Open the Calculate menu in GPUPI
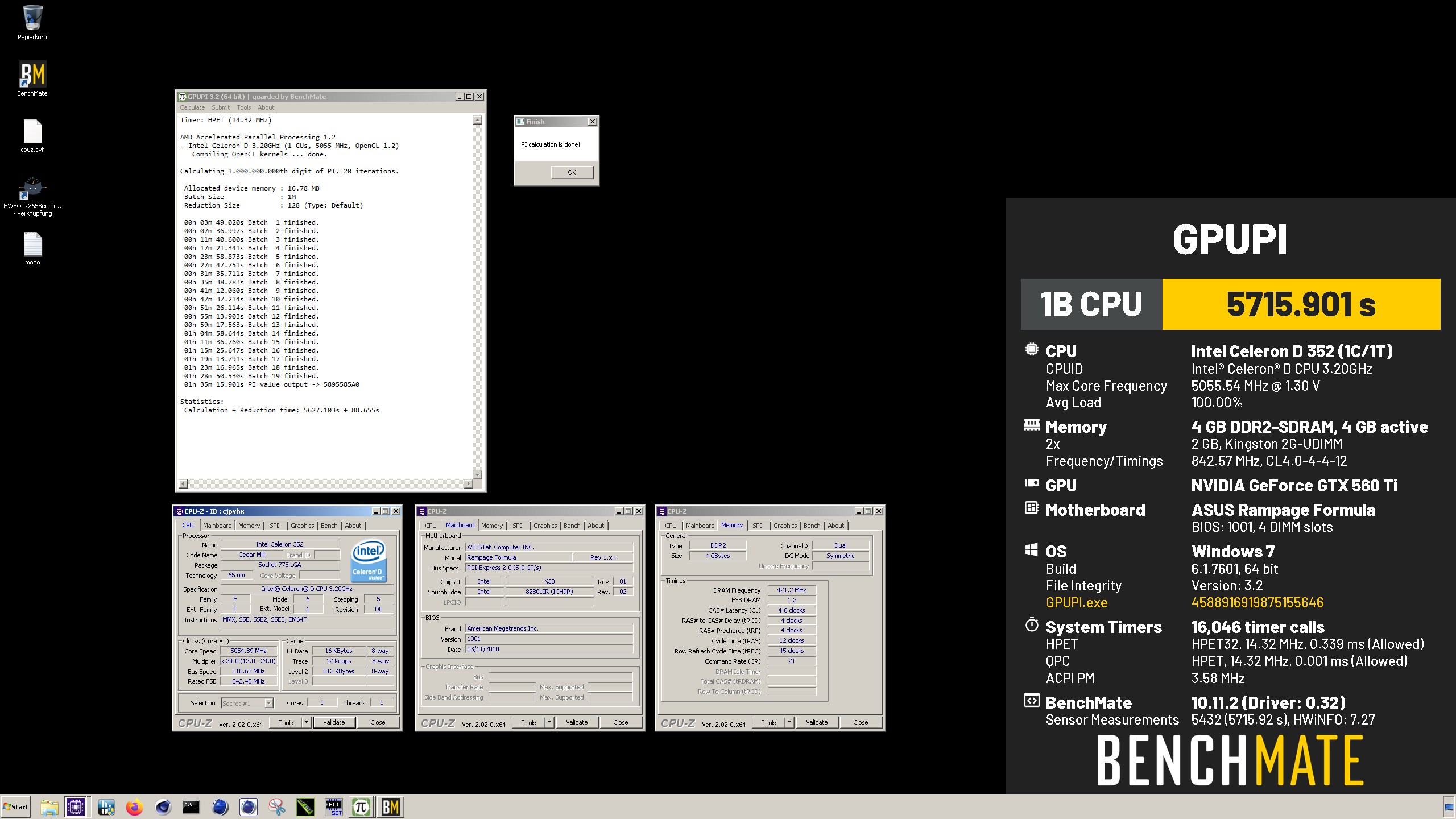1456x819 pixels. pos(192,107)
